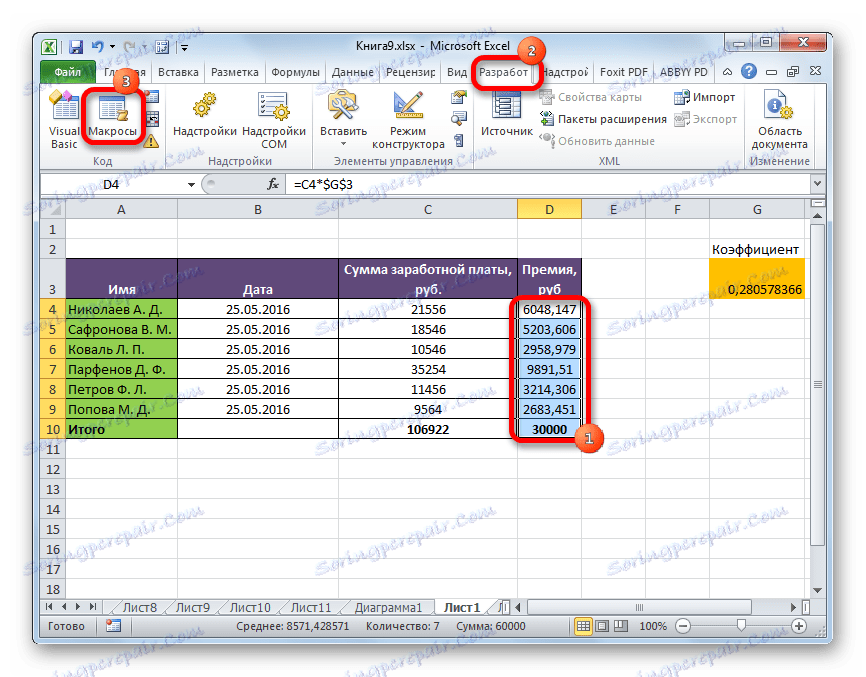This screenshot has width=866, height=677.
Task: Open the Visual Basic editor
Action: (64, 120)
